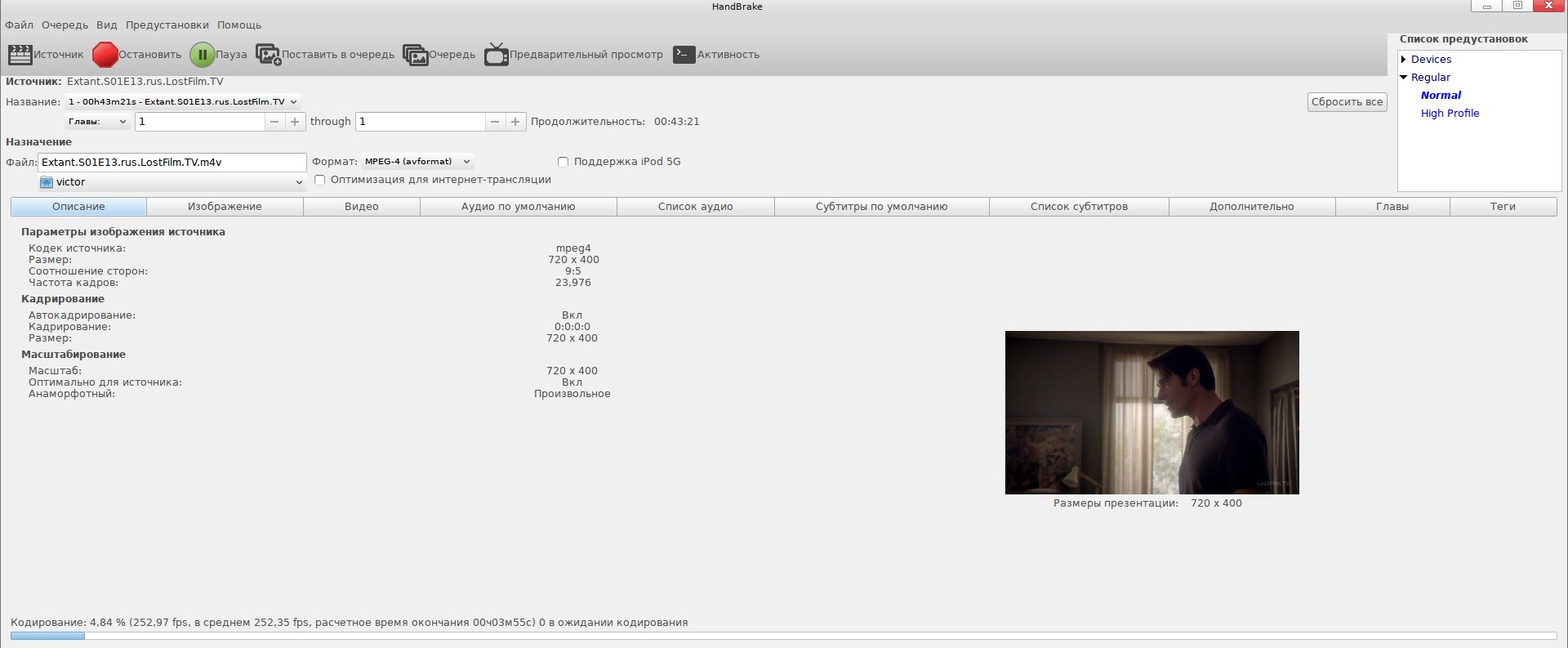
Task: Increase the start chapter value
Action: tap(295, 122)
